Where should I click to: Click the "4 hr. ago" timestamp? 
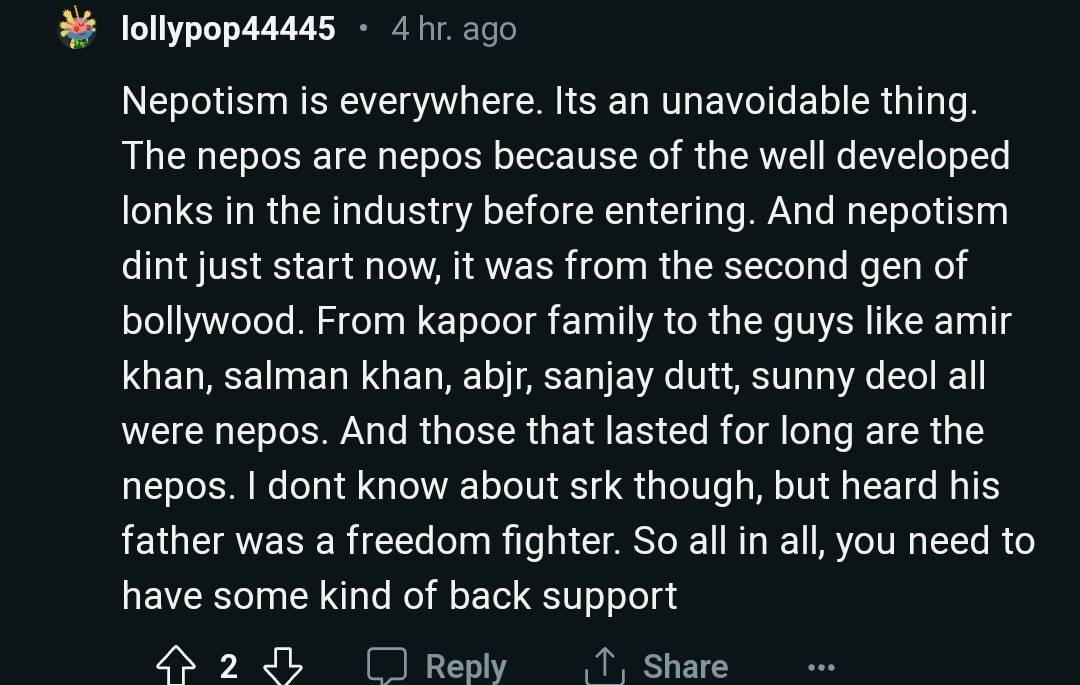[454, 29]
